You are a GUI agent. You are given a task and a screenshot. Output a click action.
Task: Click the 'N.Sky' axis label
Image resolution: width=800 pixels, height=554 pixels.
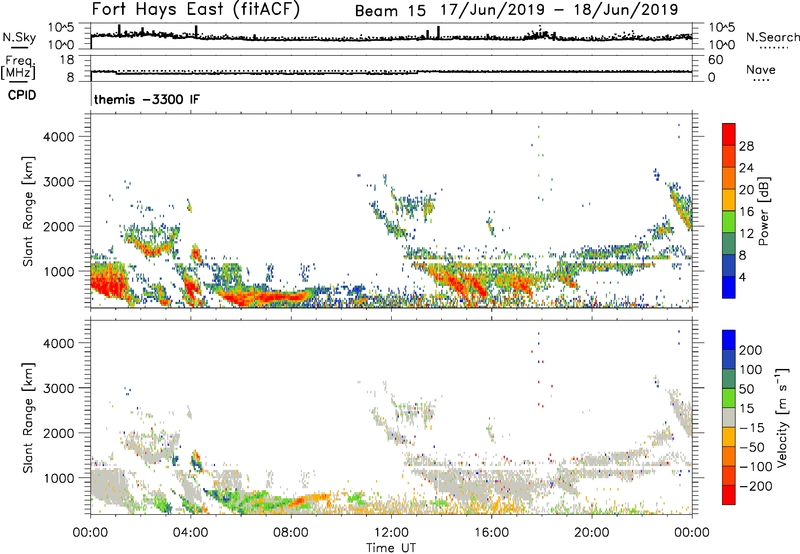coord(19,37)
